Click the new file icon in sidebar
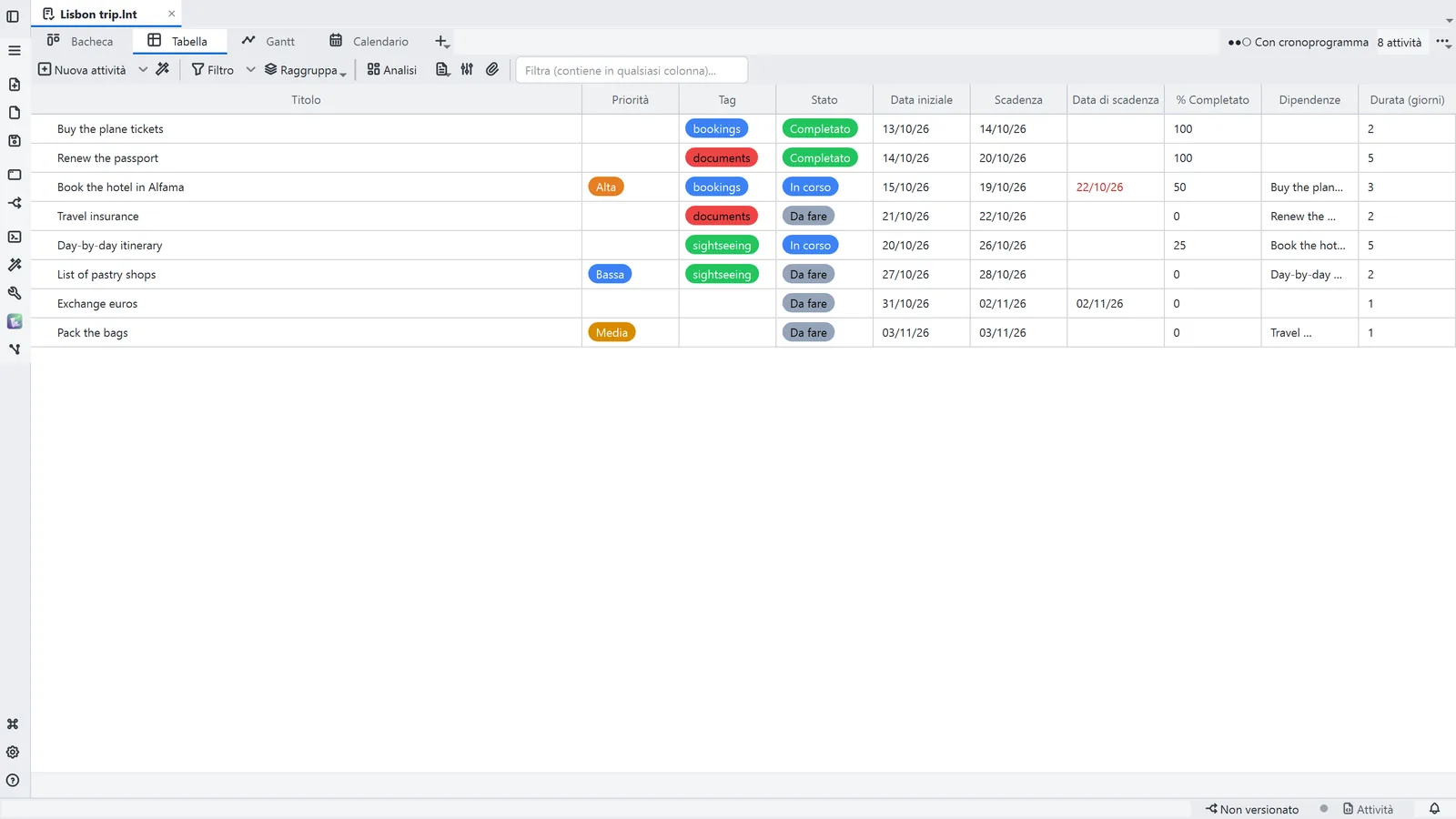Image resolution: width=1456 pixels, height=819 pixels. pyautogui.click(x=14, y=85)
